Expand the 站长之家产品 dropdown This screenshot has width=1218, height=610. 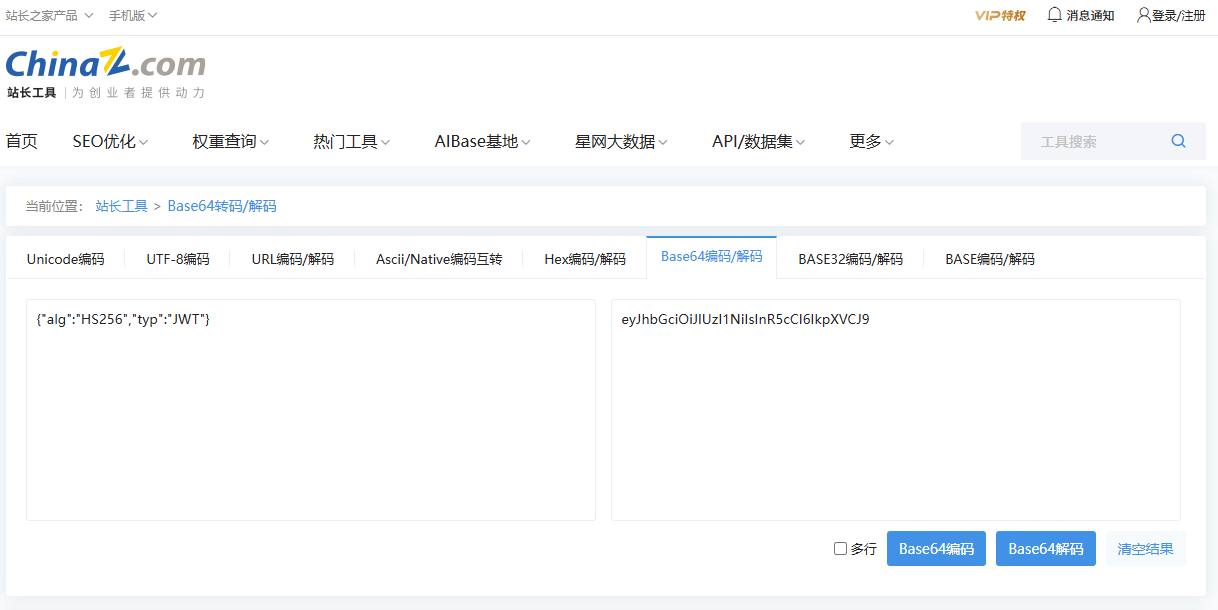click(49, 15)
